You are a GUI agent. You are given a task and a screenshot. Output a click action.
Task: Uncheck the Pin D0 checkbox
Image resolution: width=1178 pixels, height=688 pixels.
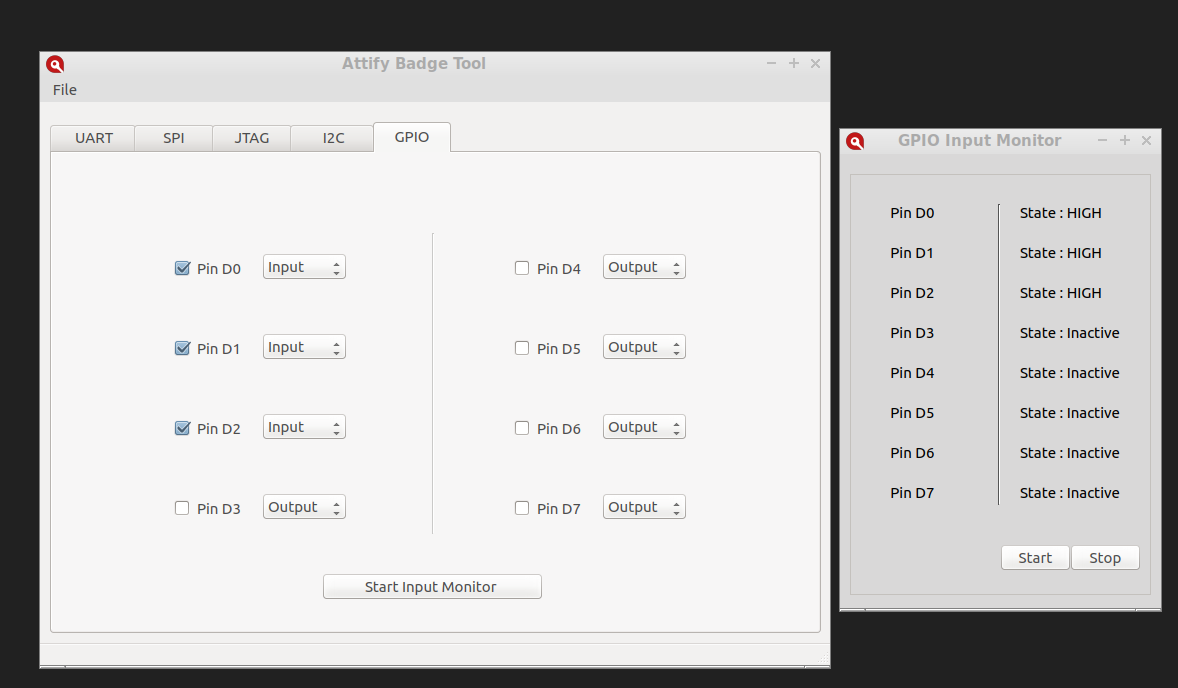182,268
